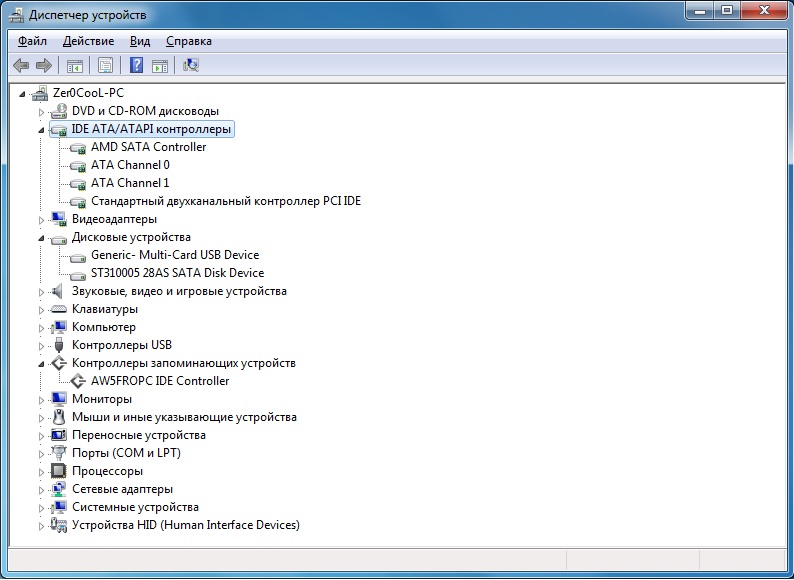Click the action pane toolbar icon with green arrow
This screenshot has width=794, height=580.
[160, 65]
